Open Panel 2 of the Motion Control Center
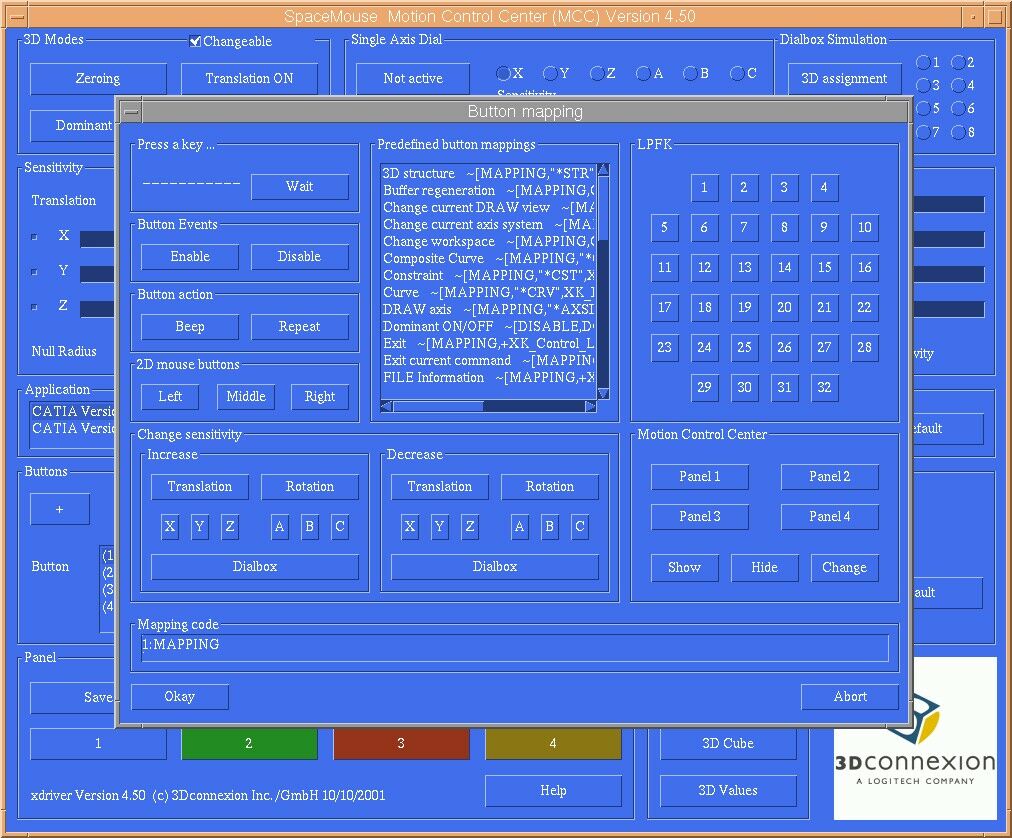1012x838 pixels. coord(829,476)
